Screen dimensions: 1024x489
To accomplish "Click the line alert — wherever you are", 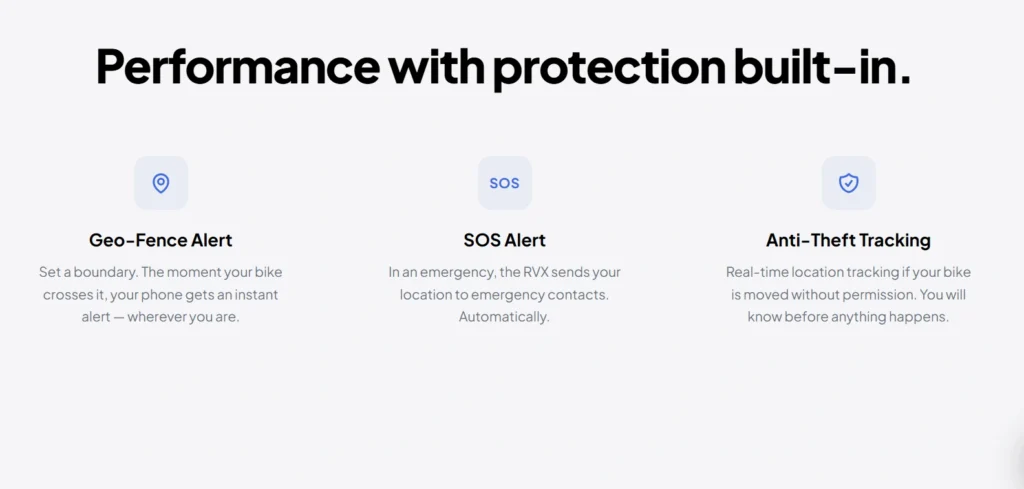I will click(x=161, y=317).
